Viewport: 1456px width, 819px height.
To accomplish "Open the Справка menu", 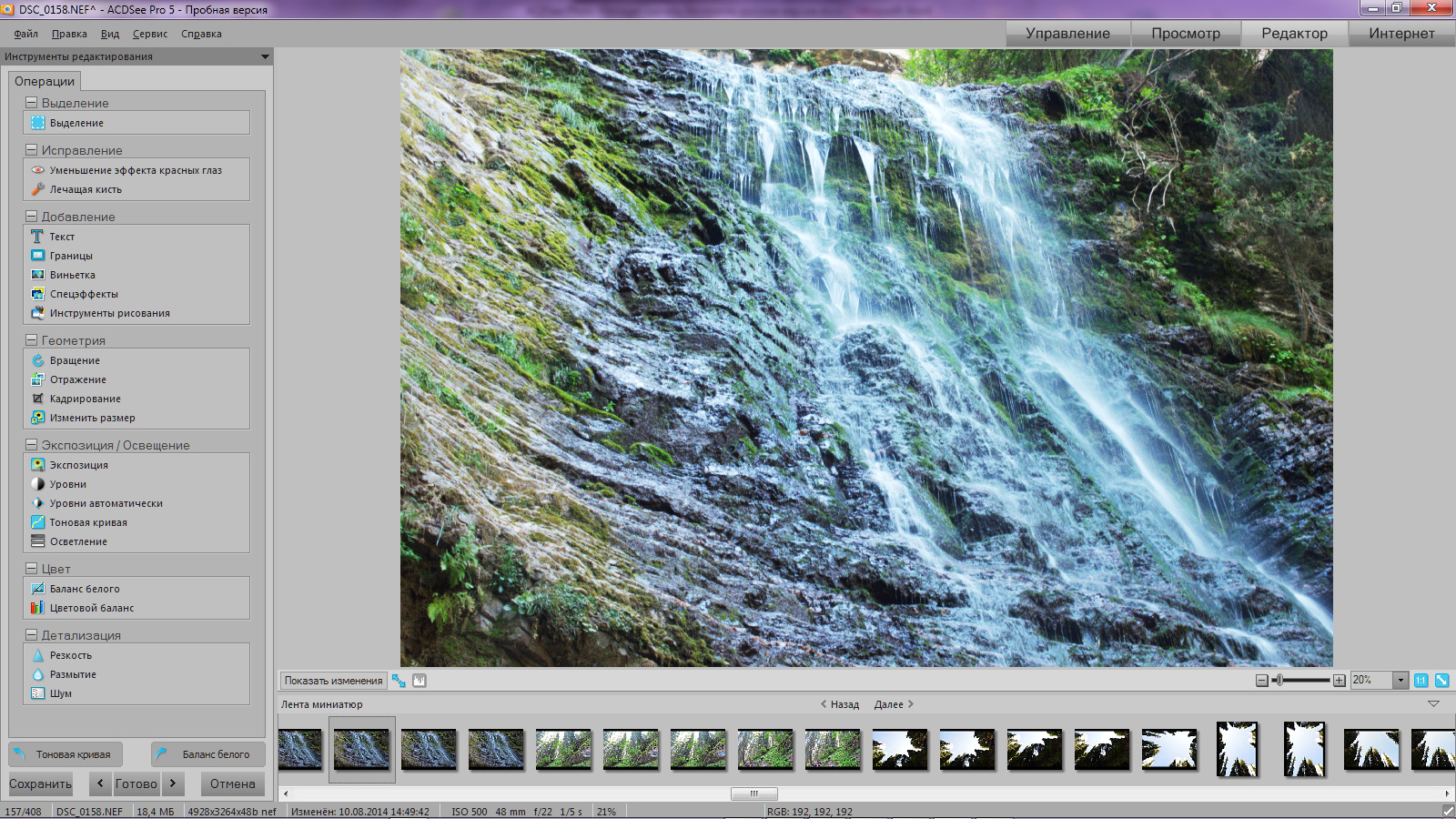I will pos(201,34).
